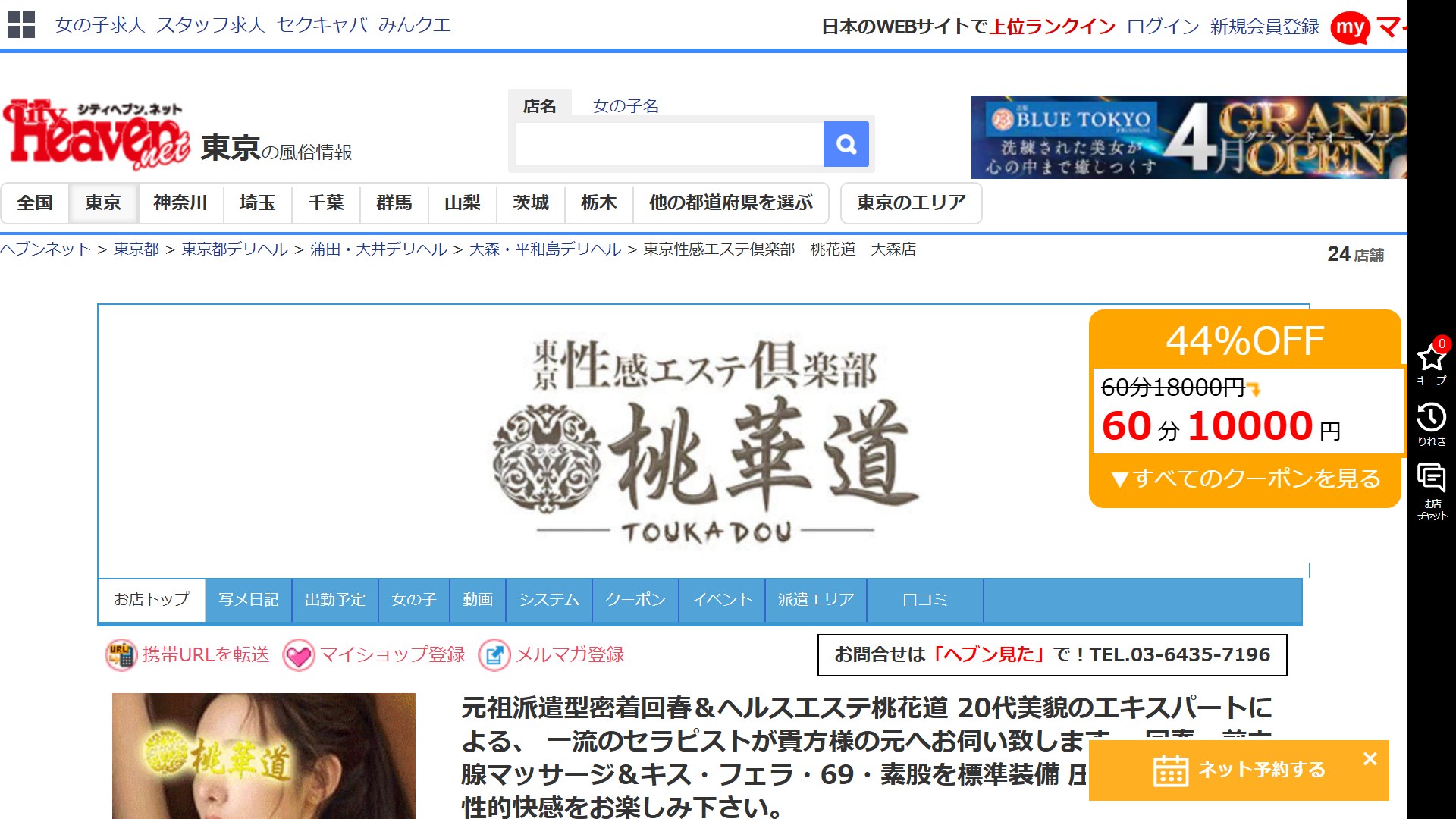Select 全国 in the region bar
Viewport: 1456px width, 819px height.
coord(35,203)
